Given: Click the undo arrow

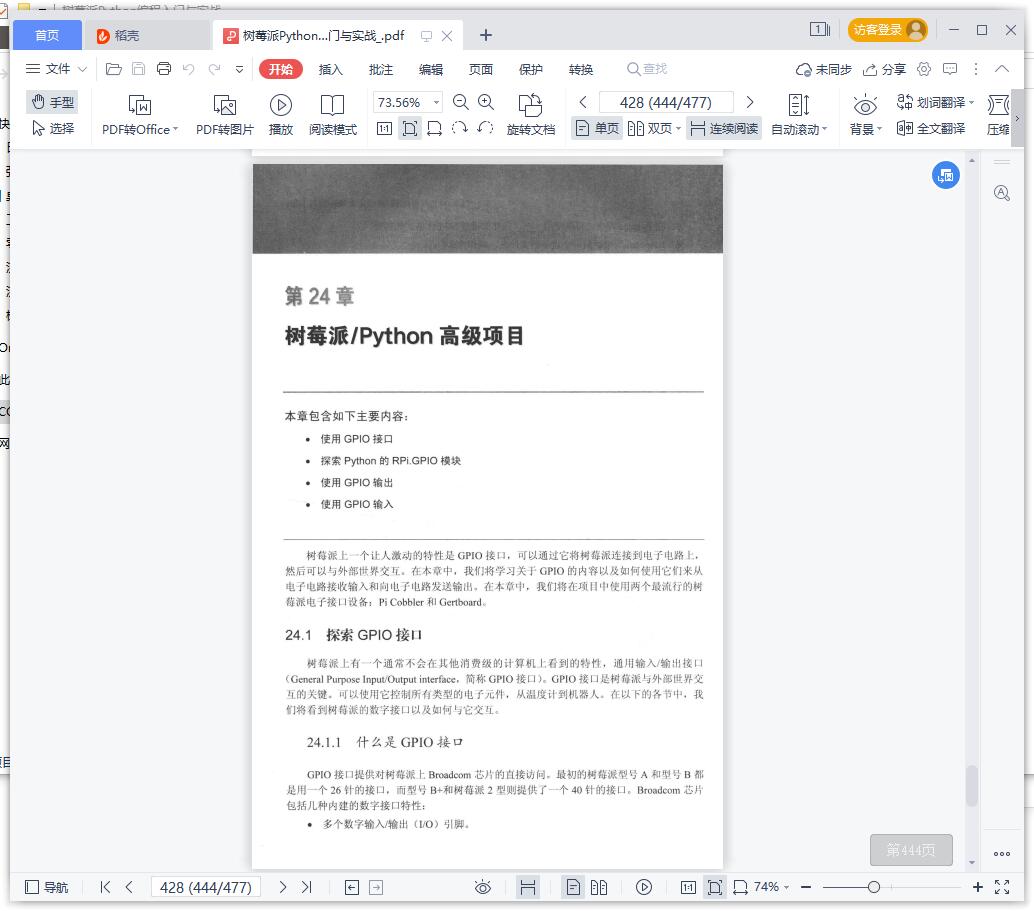Looking at the screenshot, I should pyautogui.click(x=189, y=69).
